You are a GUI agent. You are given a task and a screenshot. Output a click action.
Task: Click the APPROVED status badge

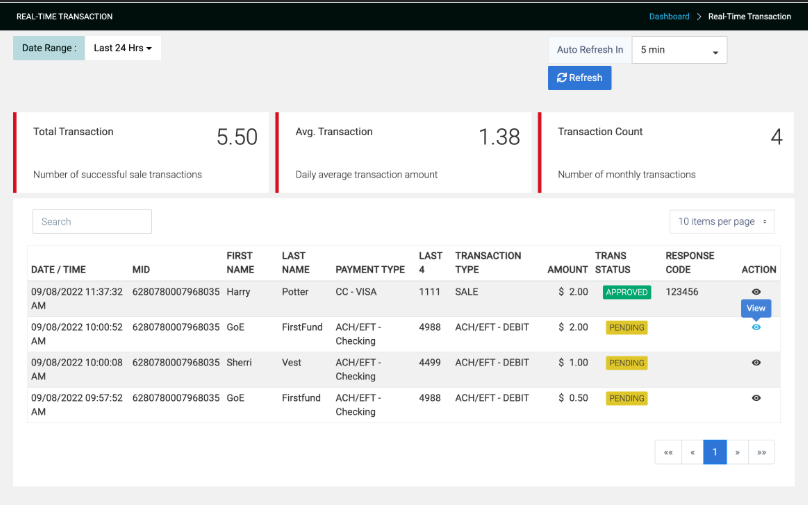point(626,292)
